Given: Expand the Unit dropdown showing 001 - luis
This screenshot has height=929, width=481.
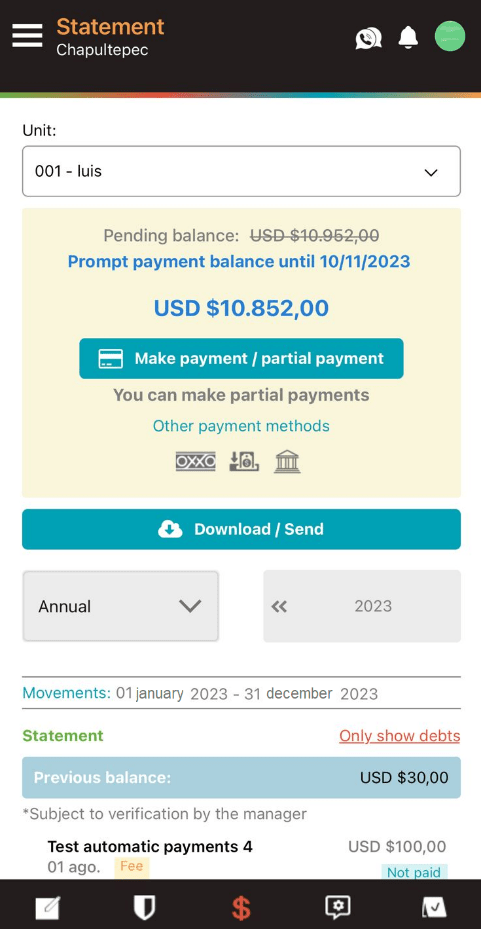Looking at the screenshot, I should click(241, 171).
